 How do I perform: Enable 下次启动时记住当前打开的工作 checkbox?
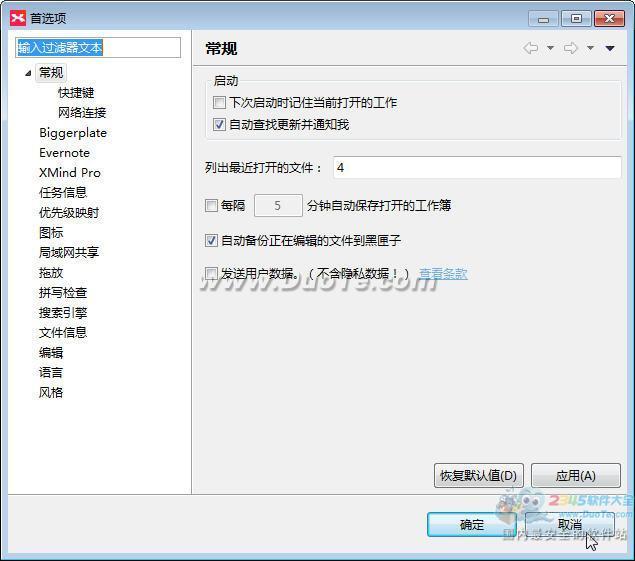coord(220,103)
